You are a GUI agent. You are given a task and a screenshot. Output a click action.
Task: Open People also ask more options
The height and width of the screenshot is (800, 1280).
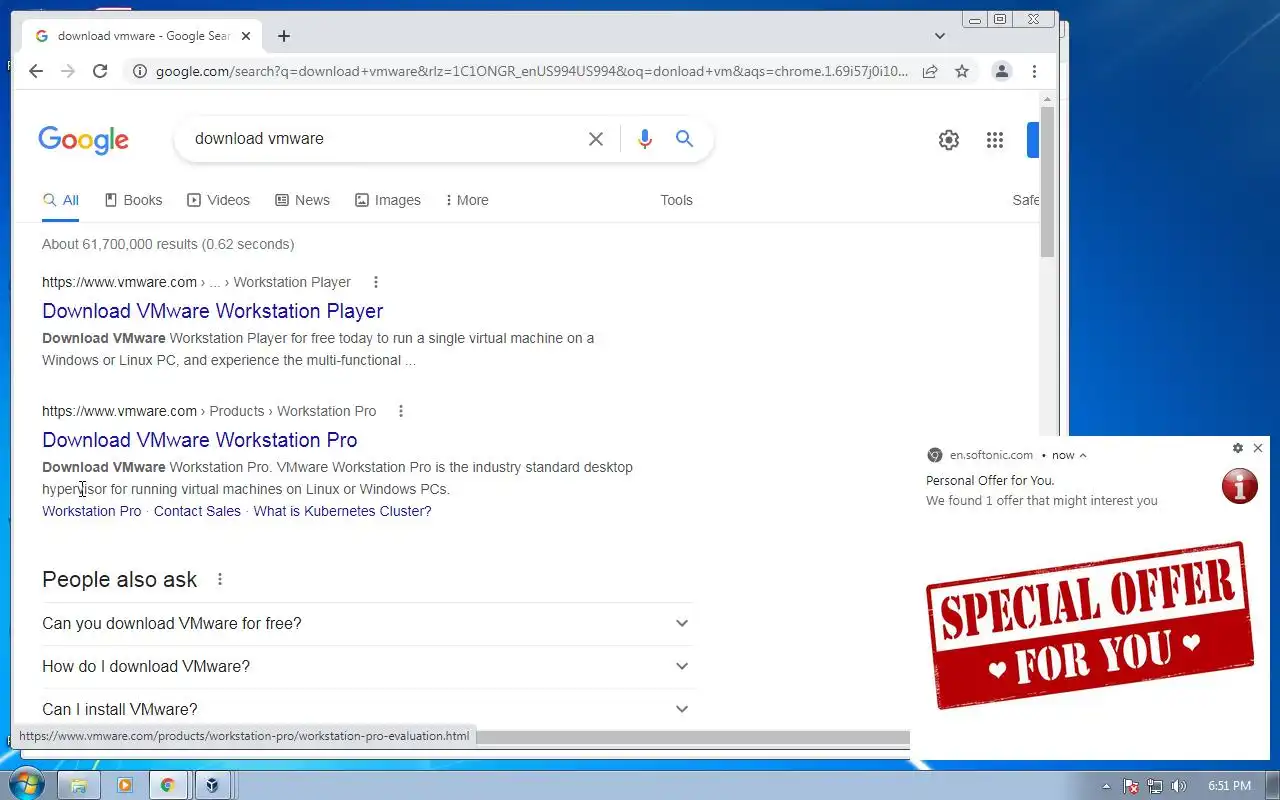click(x=220, y=579)
